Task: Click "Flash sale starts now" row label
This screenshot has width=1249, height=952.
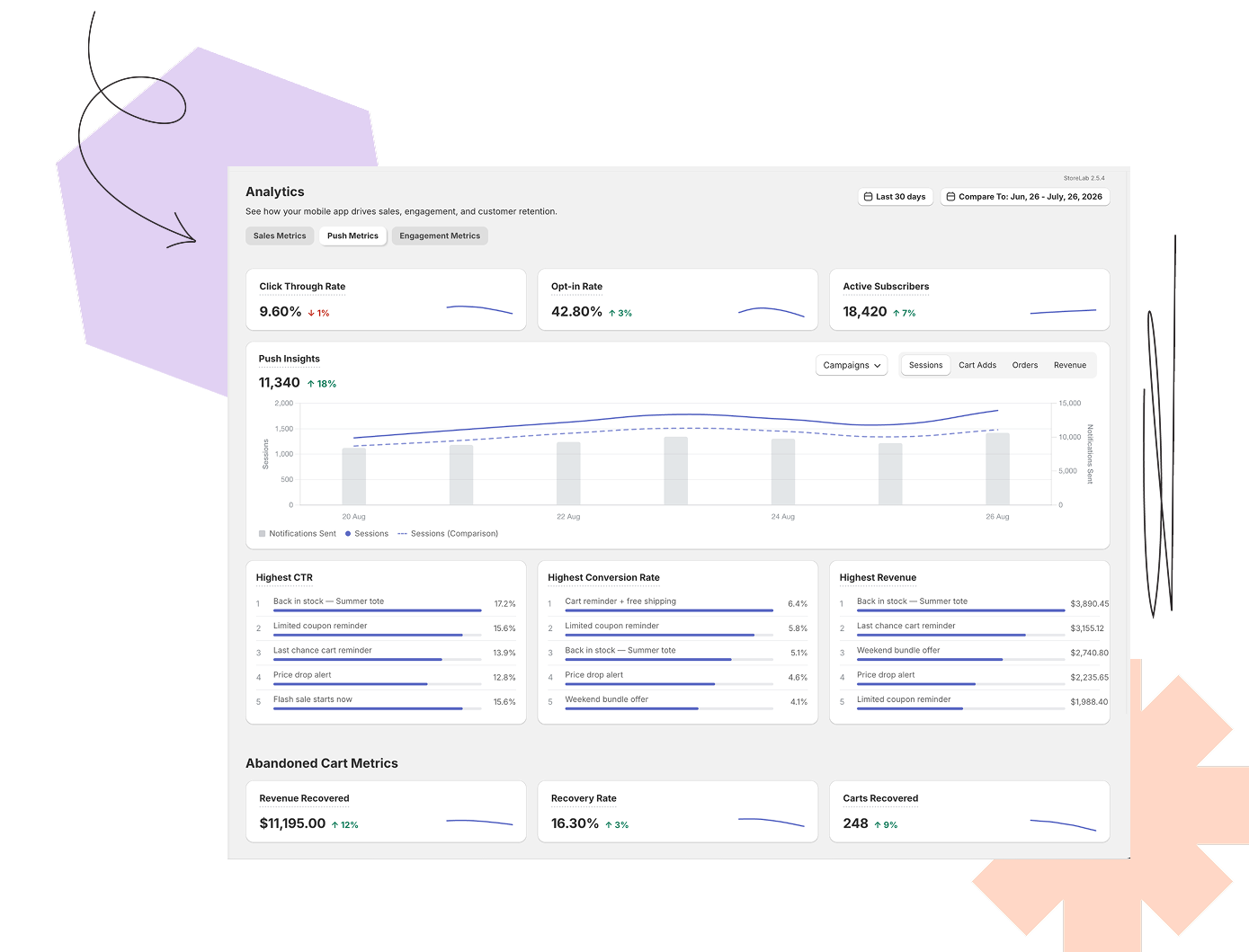Action: click(313, 699)
